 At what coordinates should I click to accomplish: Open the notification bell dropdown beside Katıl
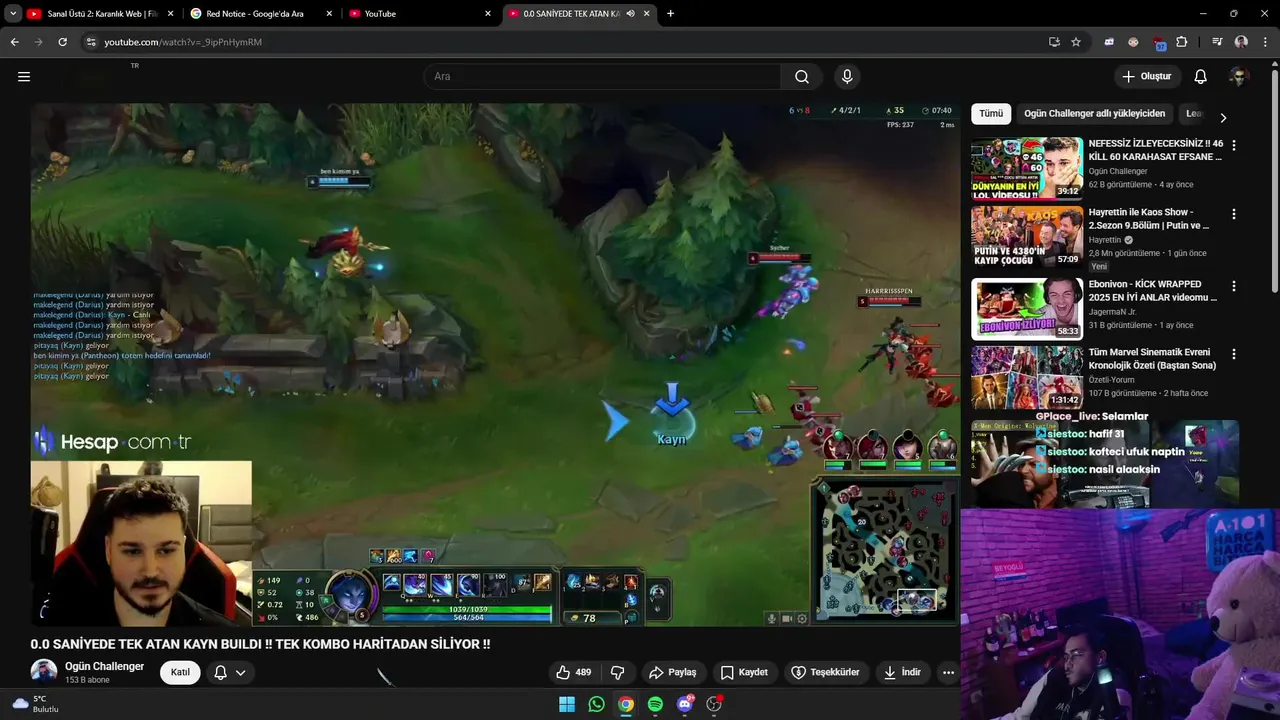click(228, 672)
